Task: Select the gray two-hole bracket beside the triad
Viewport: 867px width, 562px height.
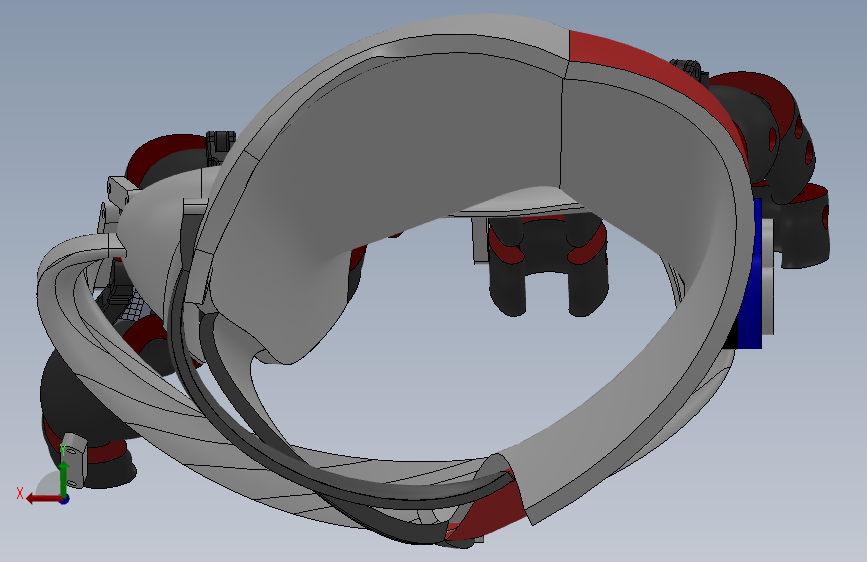Action: pos(75,460)
